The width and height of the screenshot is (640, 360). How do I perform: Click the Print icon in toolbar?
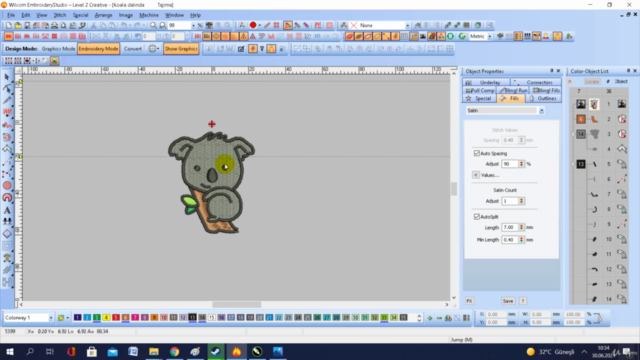pos(54,25)
